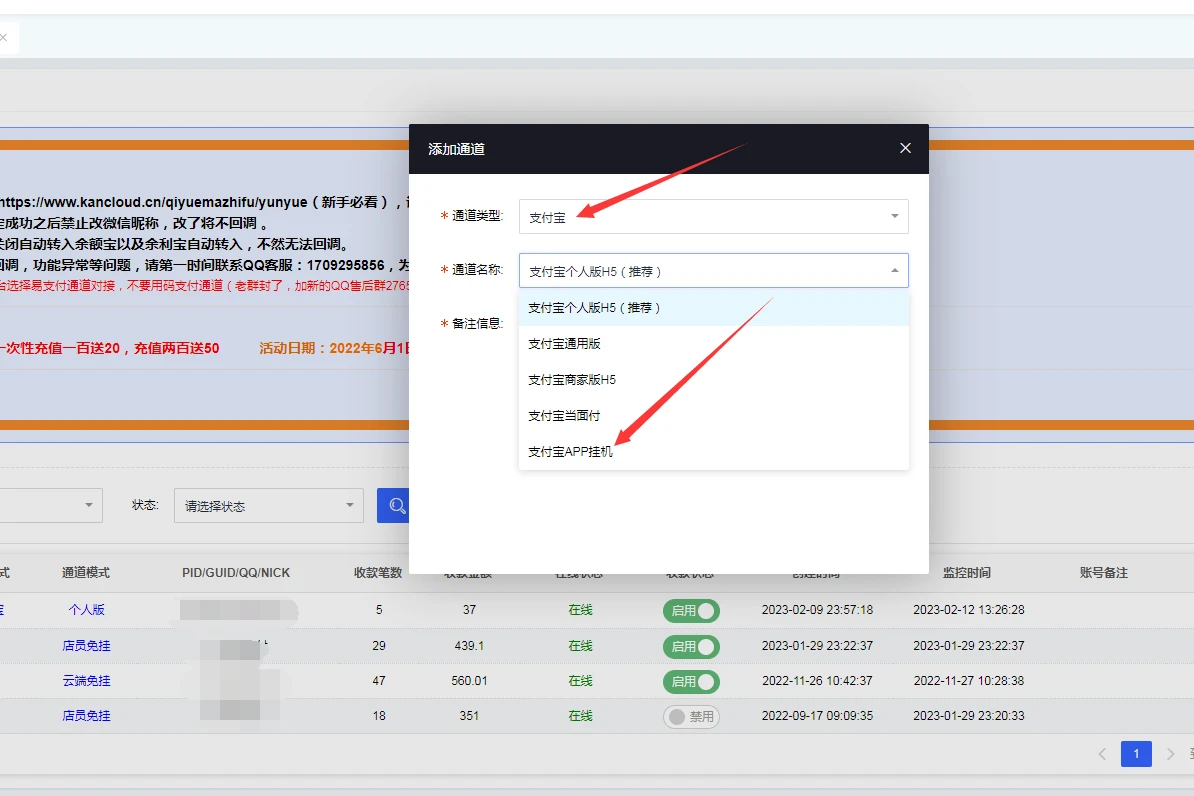Open the 通道类型 dropdown showing 支付宝
The image size is (1194, 796).
(x=714, y=216)
